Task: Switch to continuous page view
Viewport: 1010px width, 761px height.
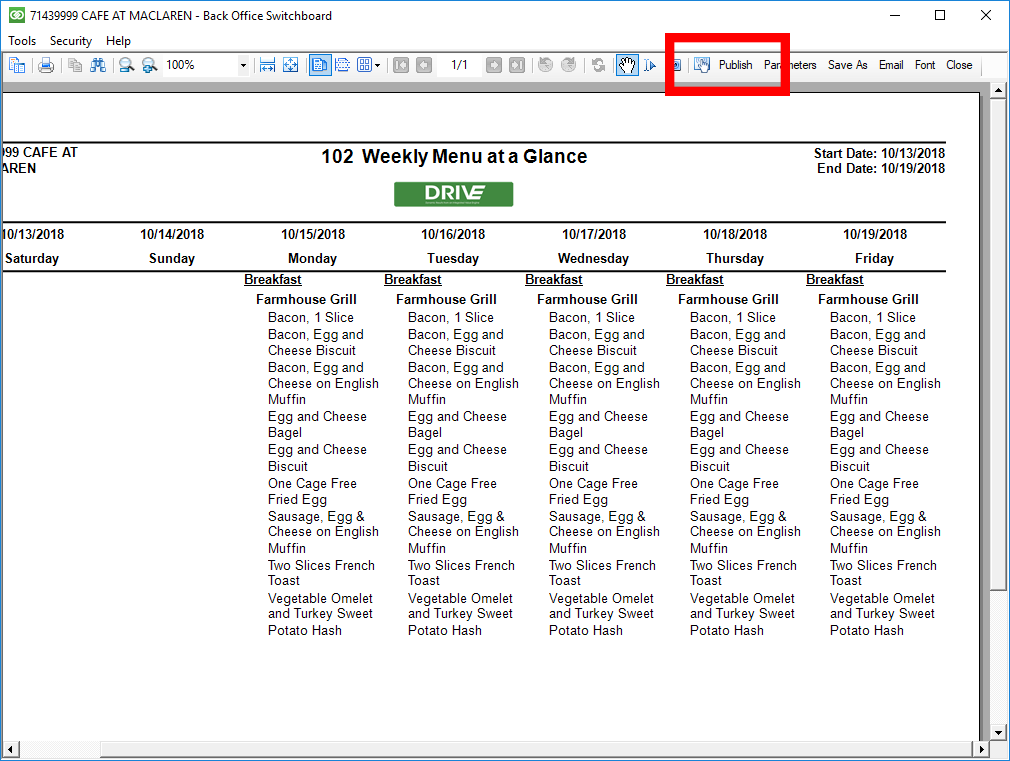Action: [x=342, y=65]
